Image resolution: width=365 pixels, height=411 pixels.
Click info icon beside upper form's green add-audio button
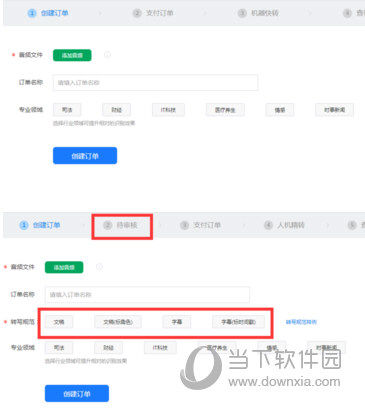coord(107,55)
